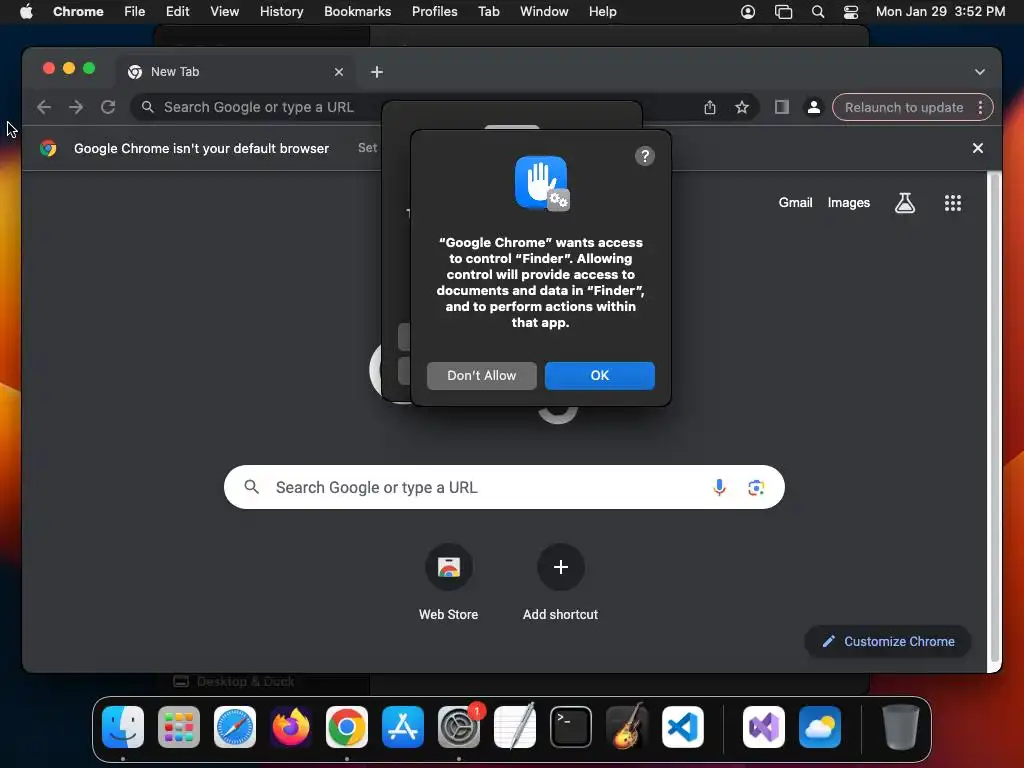The image size is (1024, 768).
Task: Launch Terminal from the Dock
Action: coord(571,727)
